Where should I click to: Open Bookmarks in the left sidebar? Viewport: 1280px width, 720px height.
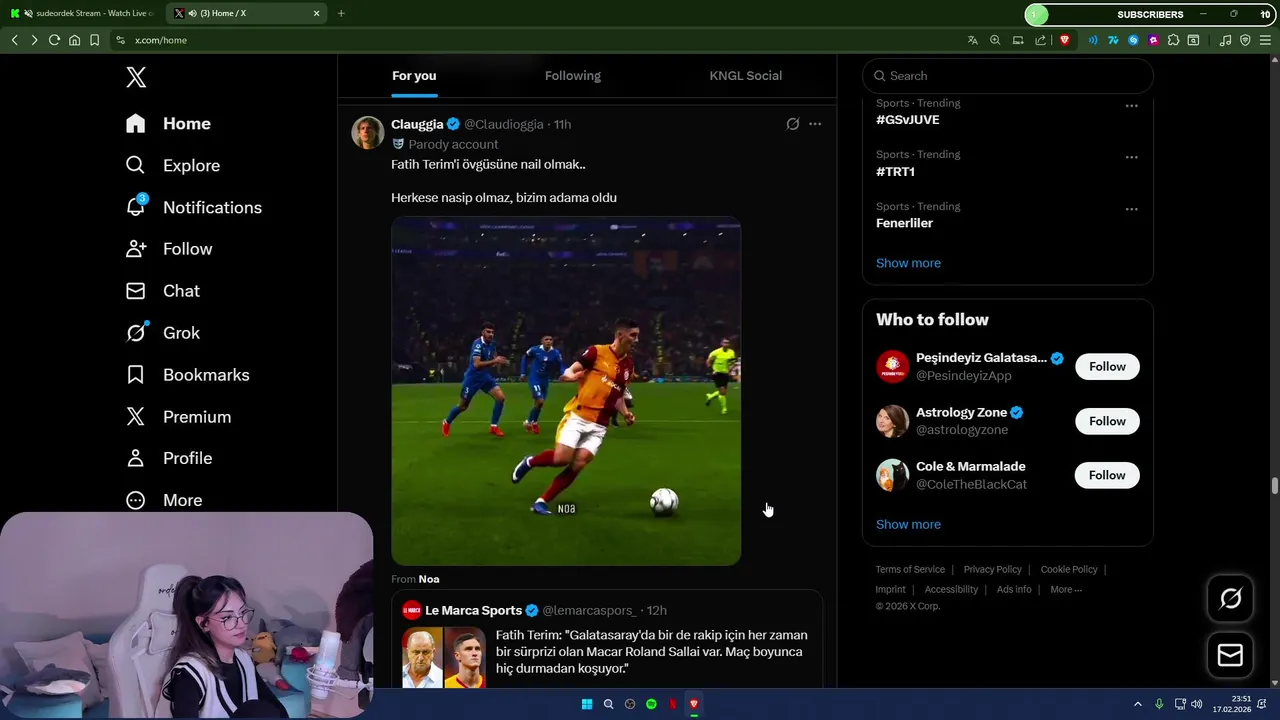point(187,375)
